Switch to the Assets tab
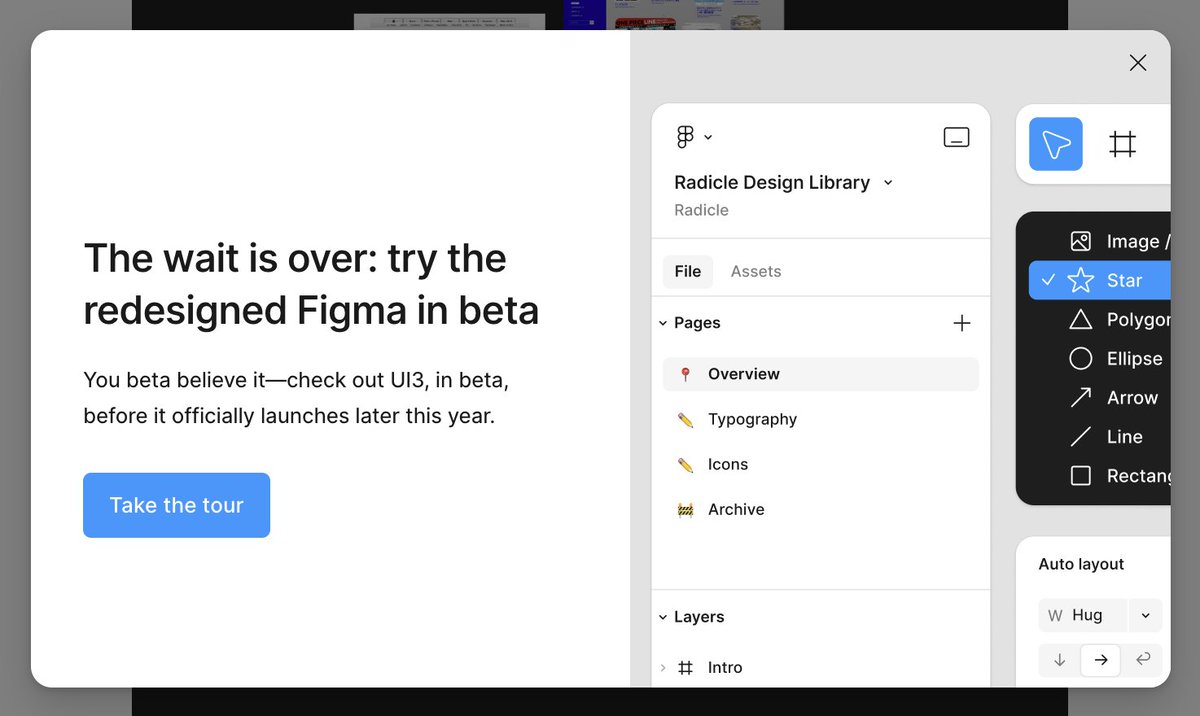This screenshot has height=716, width=1200. [x=756, y=271]
